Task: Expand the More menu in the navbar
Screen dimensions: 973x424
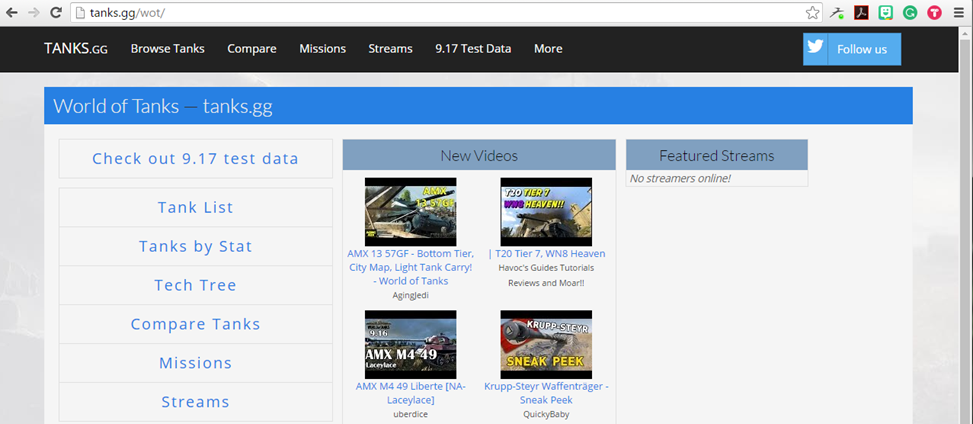Action: [x=548, y=48]
